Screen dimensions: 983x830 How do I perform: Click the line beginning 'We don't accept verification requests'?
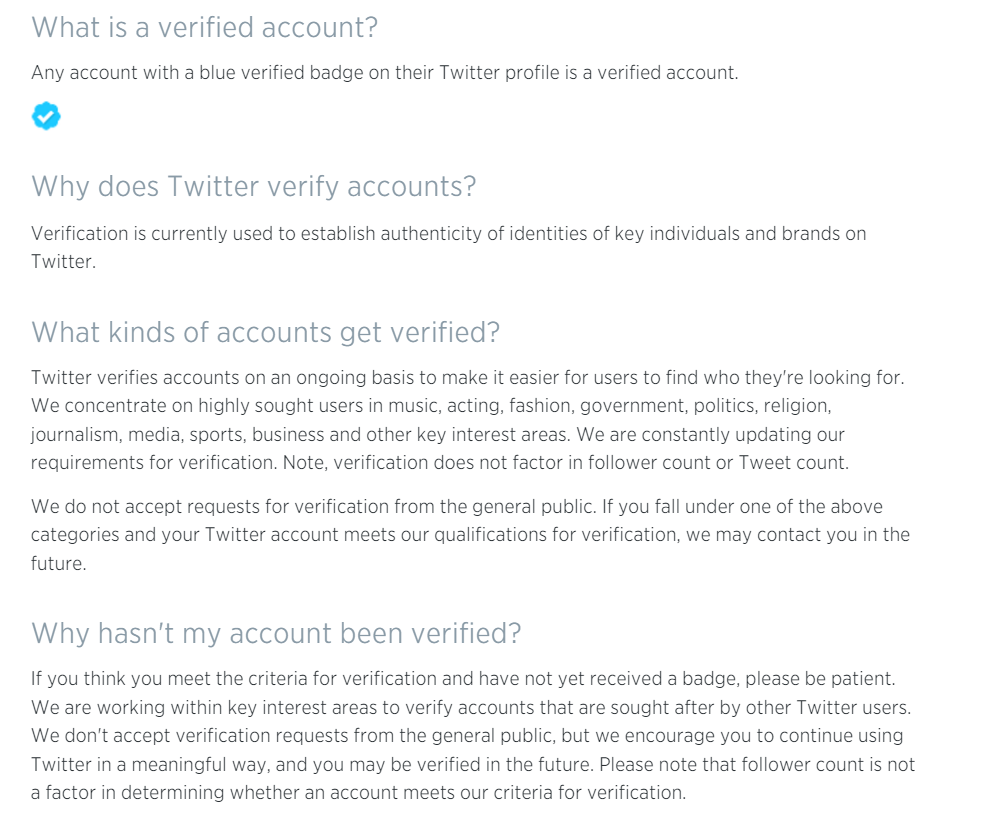pyautogui.click(x=467, y=736)
